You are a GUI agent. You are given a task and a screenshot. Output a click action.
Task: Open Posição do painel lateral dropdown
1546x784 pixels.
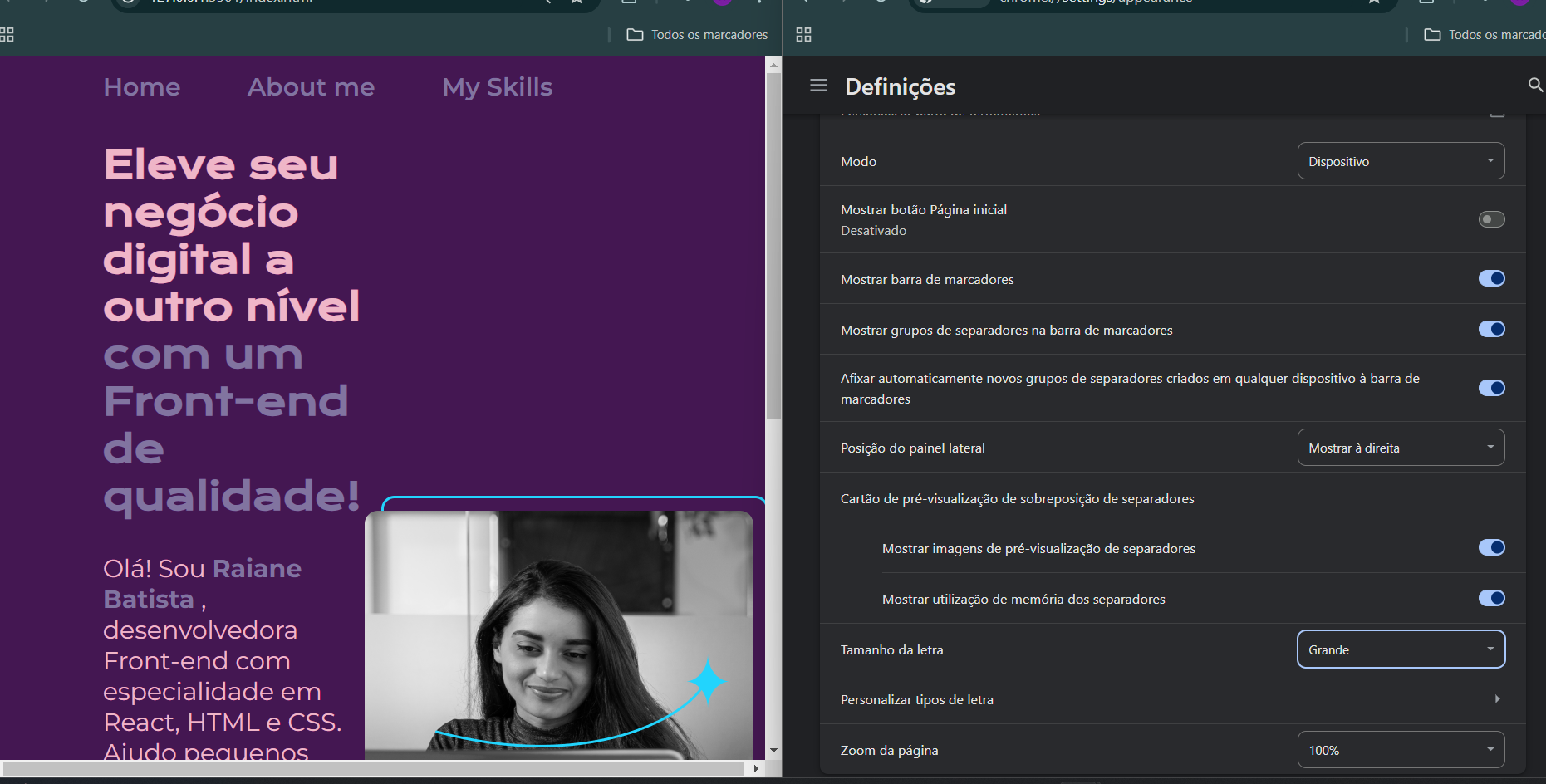tap(1401, 448)
